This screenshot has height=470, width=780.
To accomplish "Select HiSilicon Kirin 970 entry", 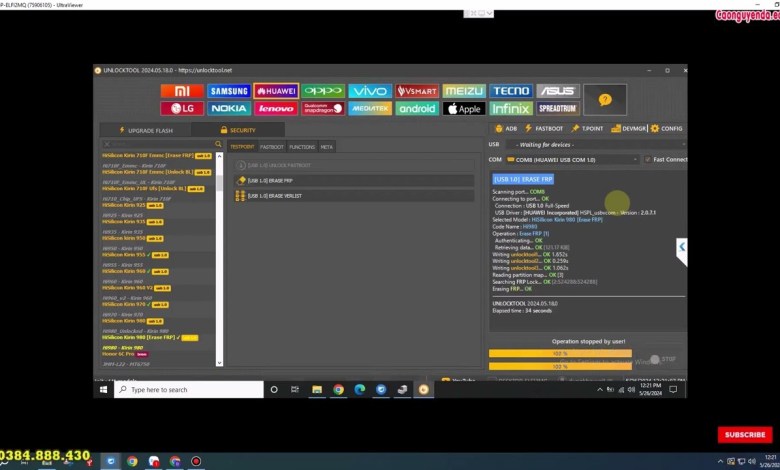I will (x=135, y=304).
